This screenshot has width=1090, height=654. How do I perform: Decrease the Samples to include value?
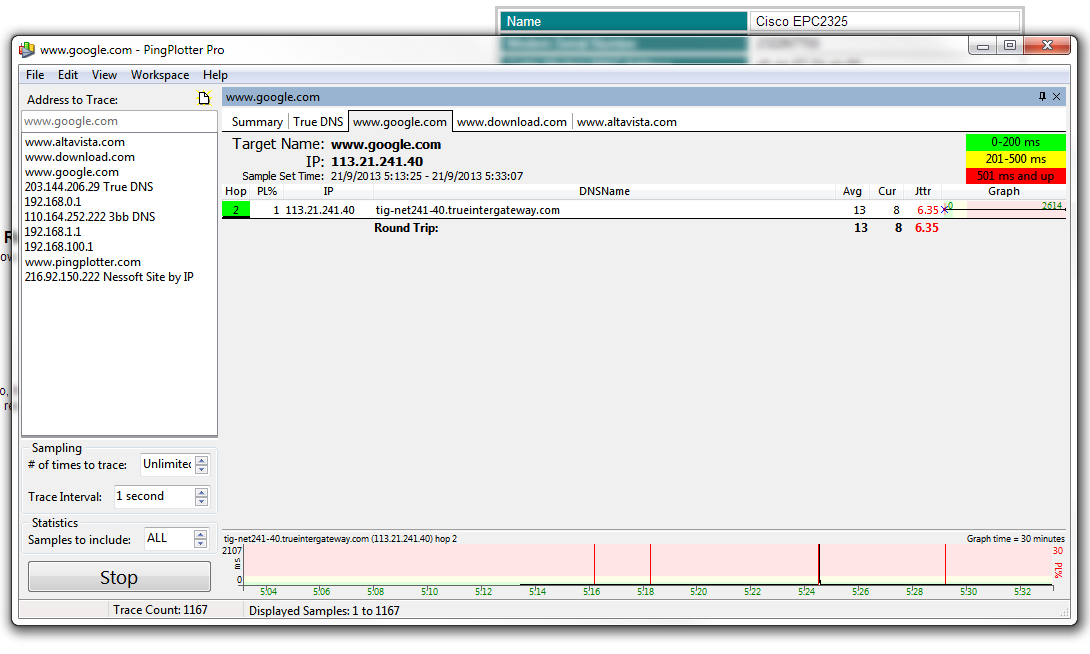(201, 544)
